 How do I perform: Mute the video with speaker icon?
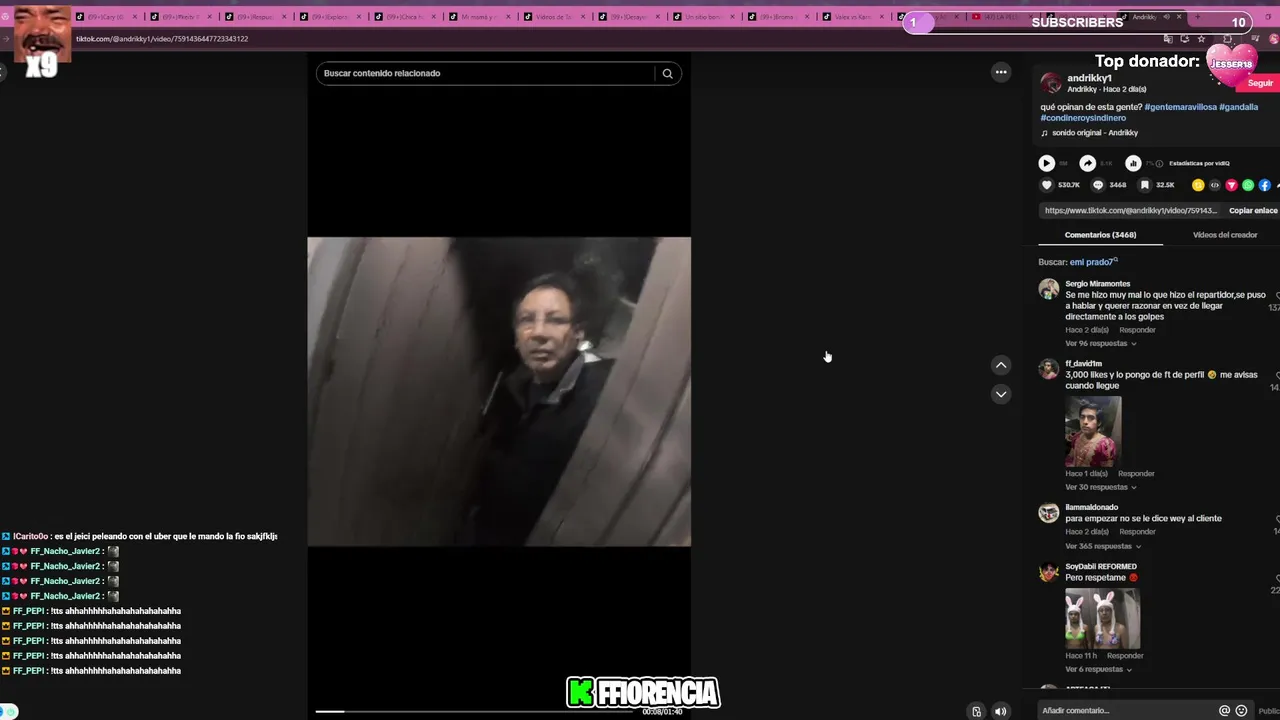tap(1000, 712)
